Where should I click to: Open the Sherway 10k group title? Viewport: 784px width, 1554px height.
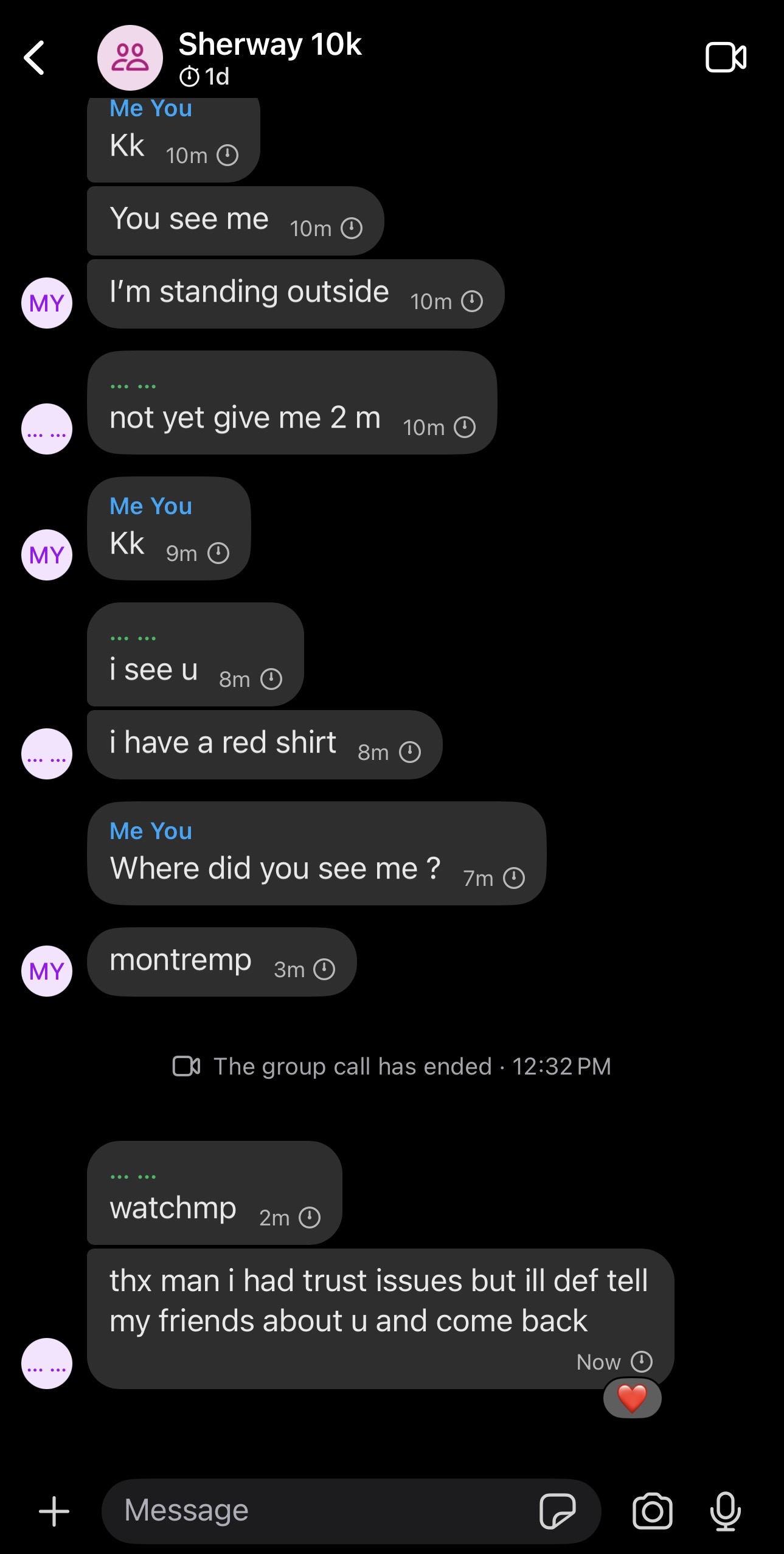[x=269, y=45]
